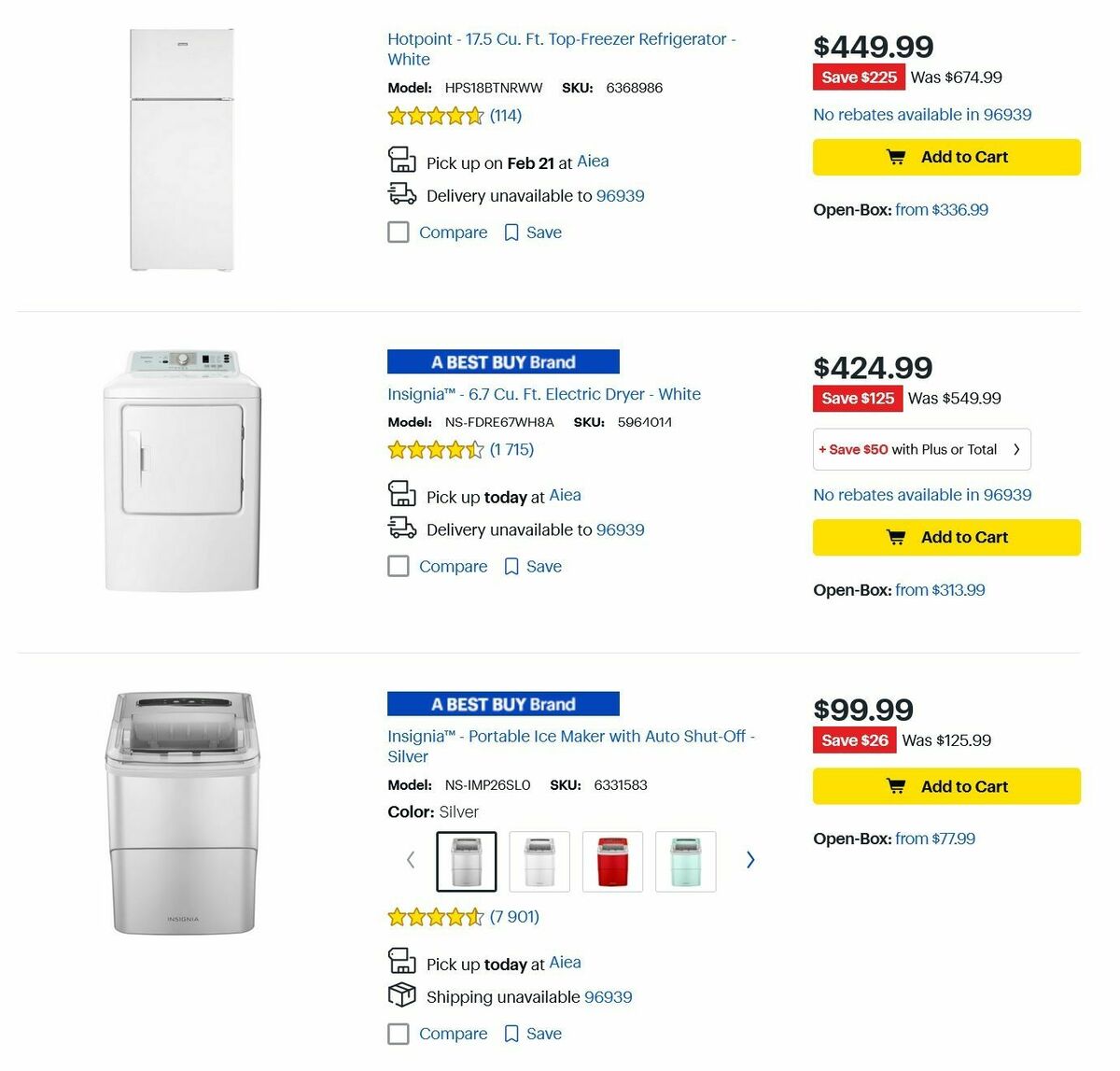Image resolution: width=1120 pixels, height=1071 pixels.
Task: Click the store pickup icon for Hotpoint refrigerator
Action: 401,159
